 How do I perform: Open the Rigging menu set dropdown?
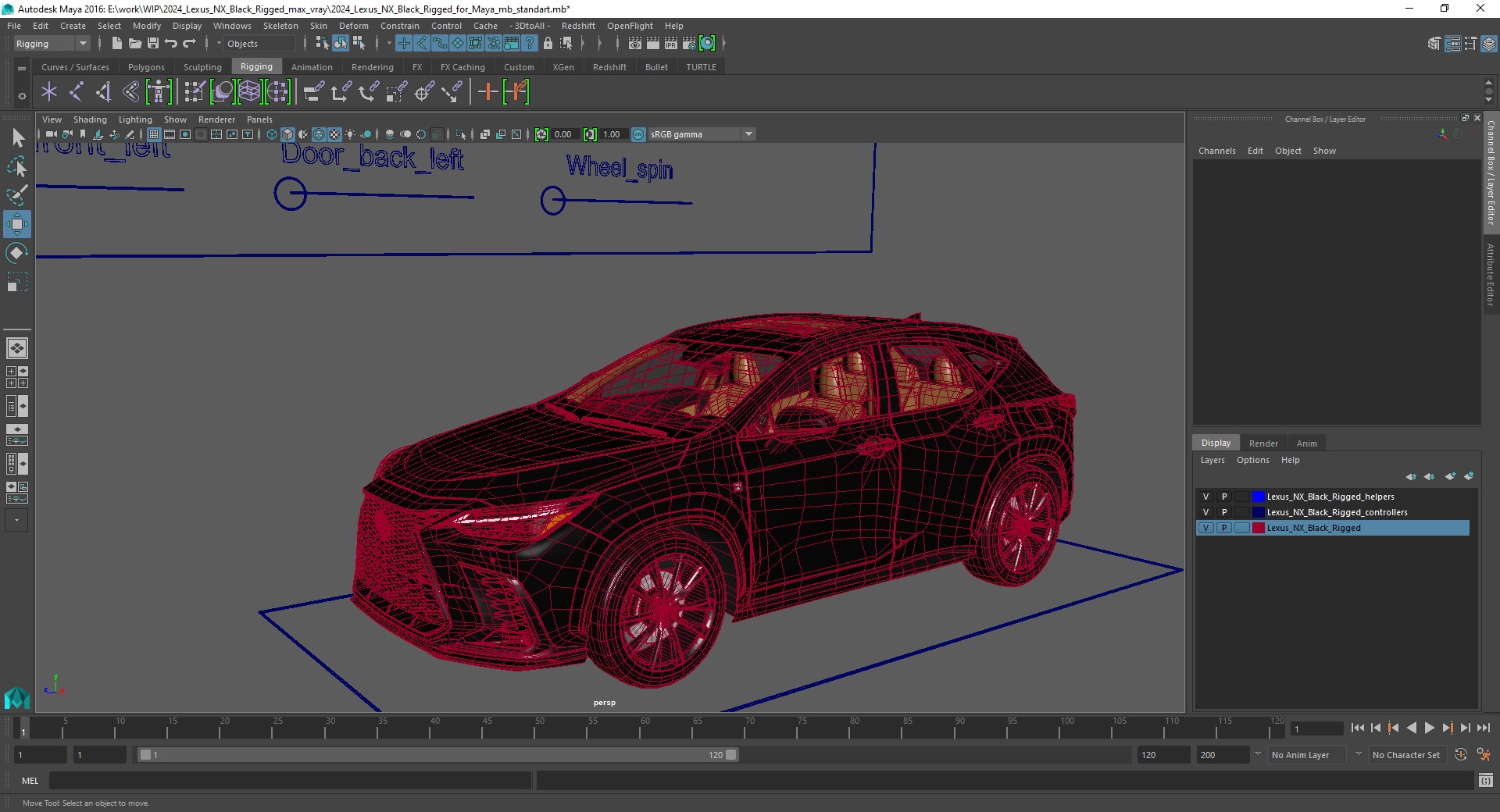(52, 44)
